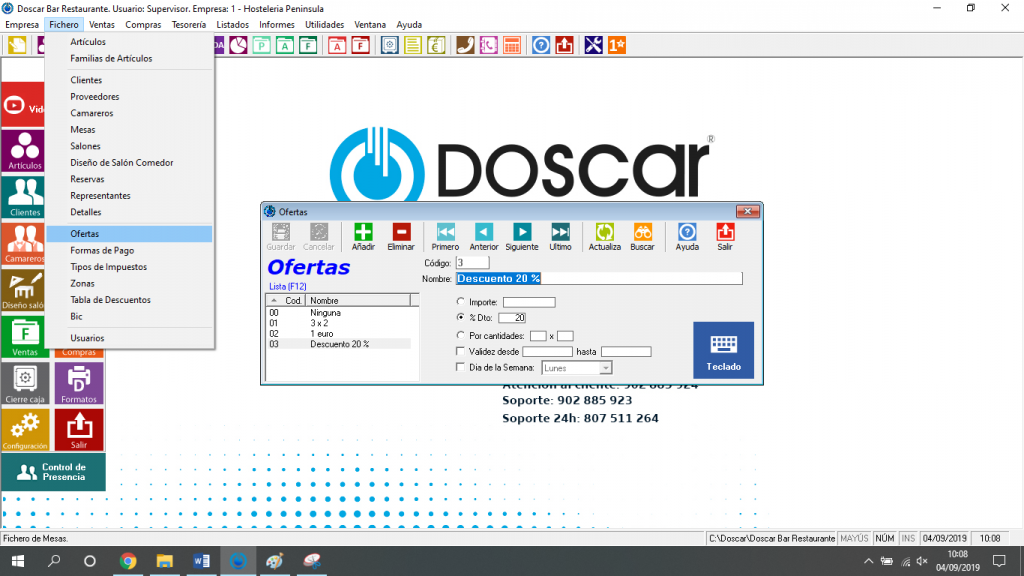
Task: Click the green A folder toolbar icon
Action: pyautogui.click(x=285, y=45)
